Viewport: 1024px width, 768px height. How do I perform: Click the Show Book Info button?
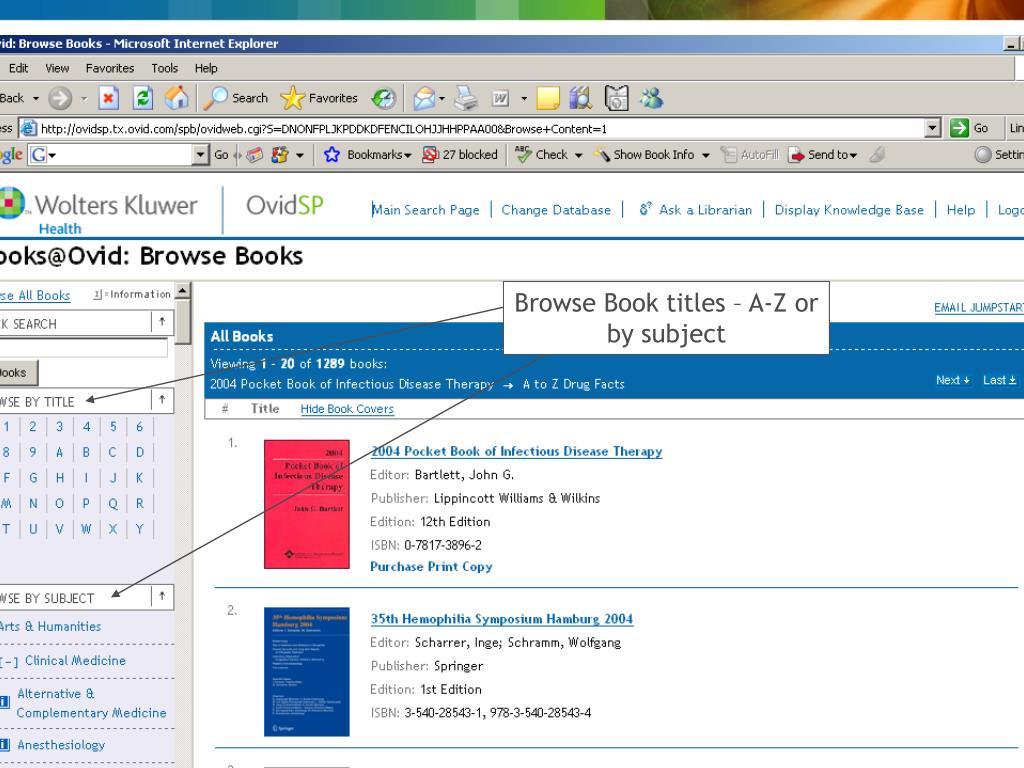(645, 155)
